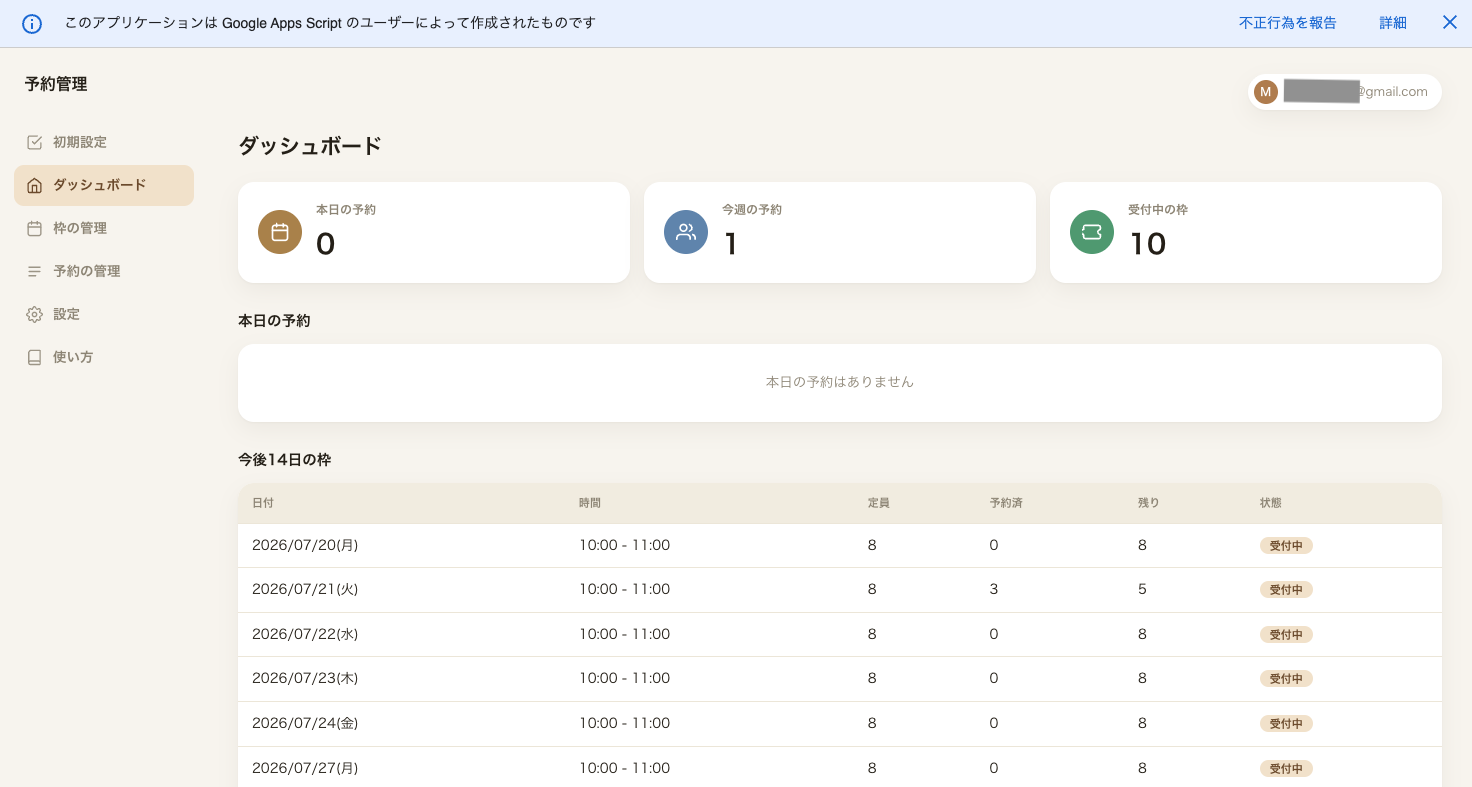Open 初期設定 in the sidebar

coord(104,142)
